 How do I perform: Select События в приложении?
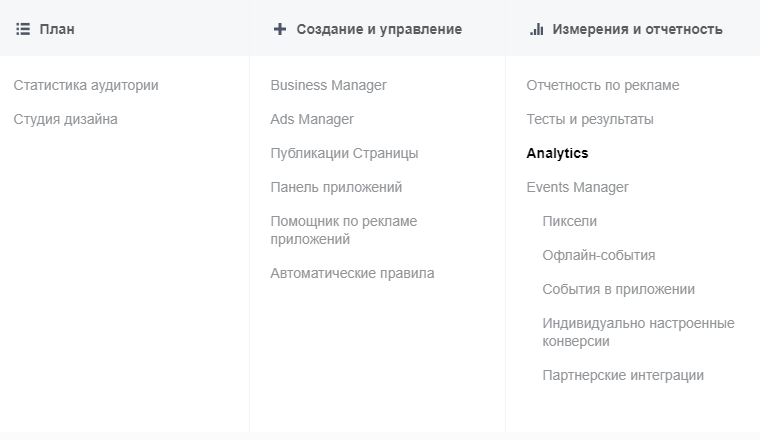tap(618, 289)
